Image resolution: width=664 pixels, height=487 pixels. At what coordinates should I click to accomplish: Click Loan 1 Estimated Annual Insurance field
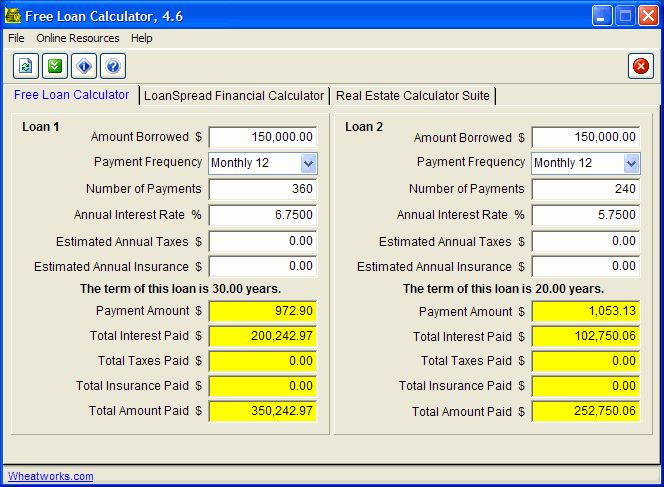263,266
